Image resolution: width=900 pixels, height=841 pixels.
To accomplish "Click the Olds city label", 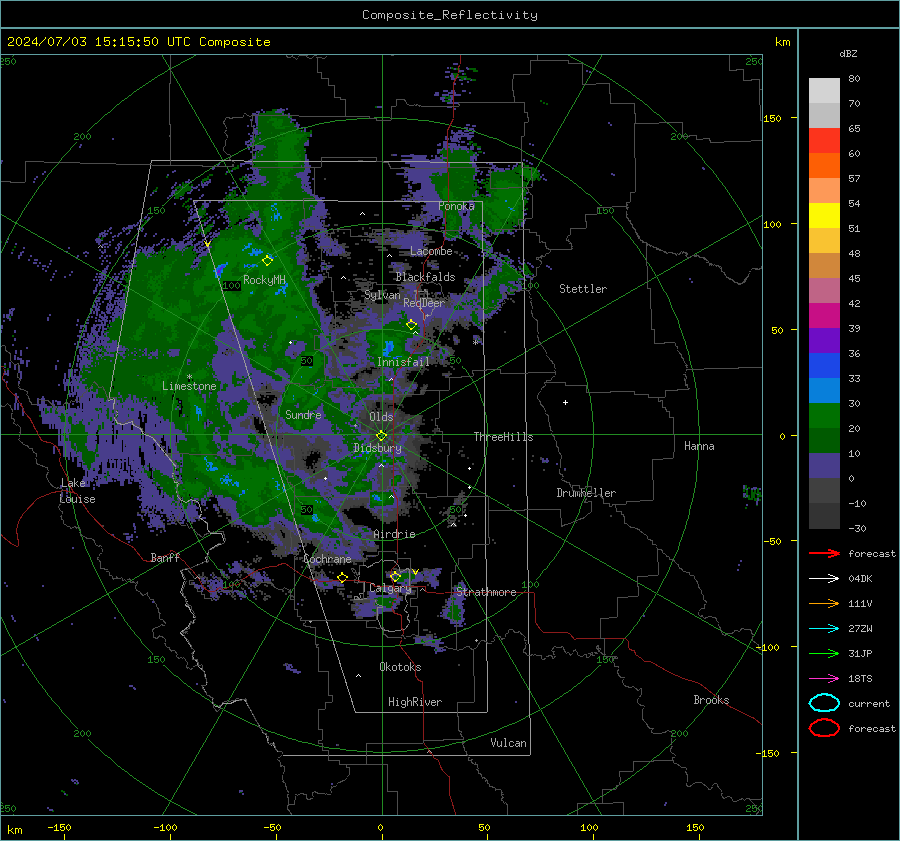I will coord(381,417).
